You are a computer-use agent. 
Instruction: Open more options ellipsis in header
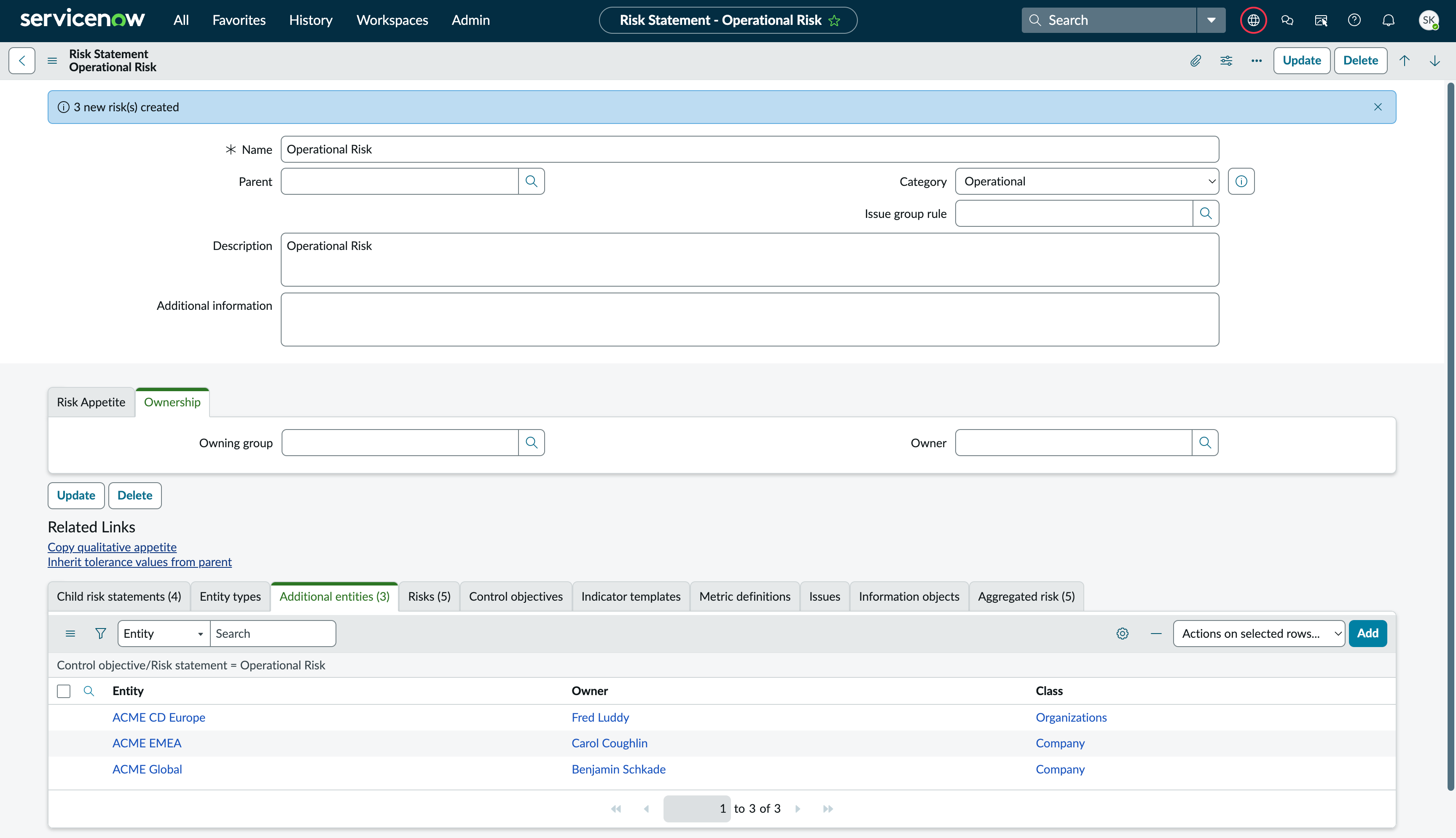[x=1256, y=60]
